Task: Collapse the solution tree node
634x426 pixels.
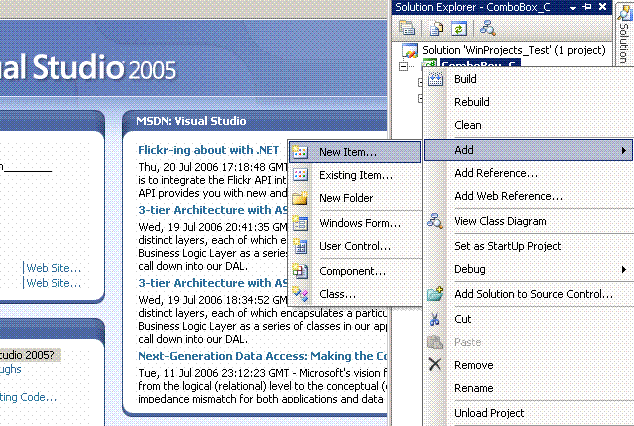Action: click(x=403, y=66)
